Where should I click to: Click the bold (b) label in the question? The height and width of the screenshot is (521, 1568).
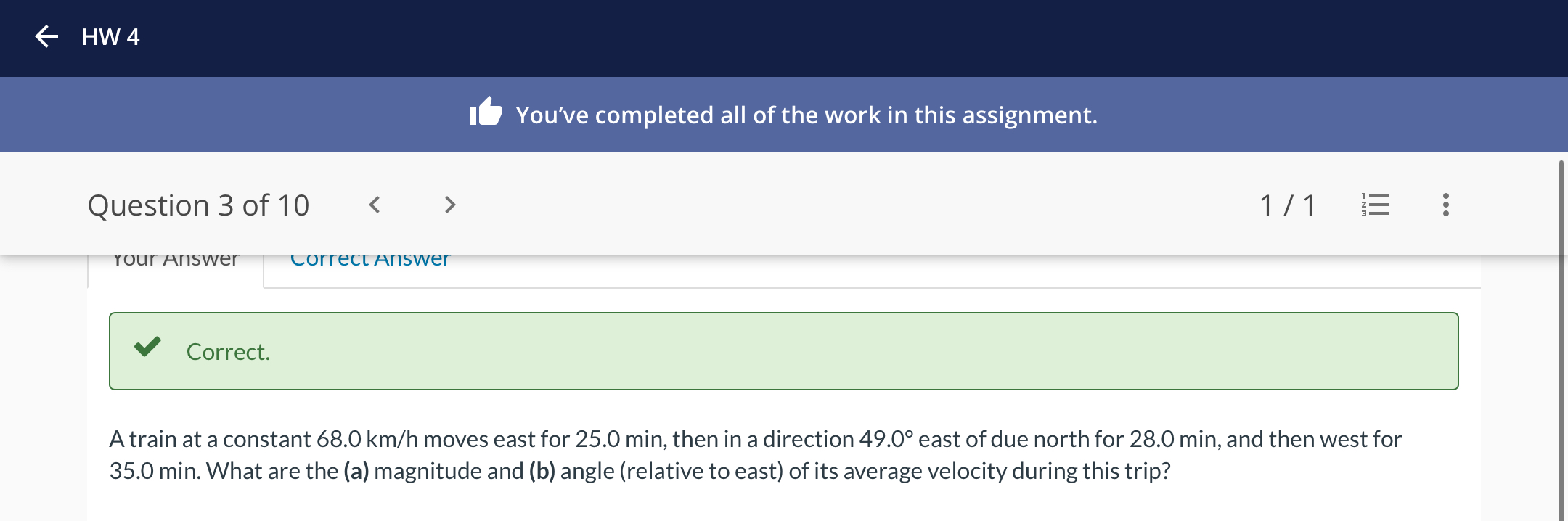coord(542,471)
